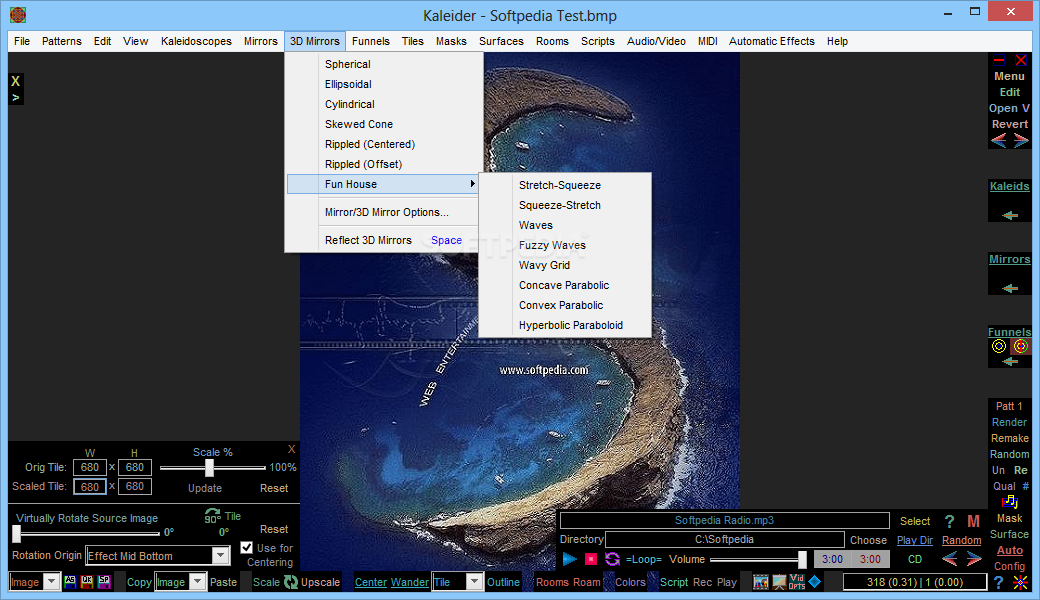
Task: Click the arrow under Funnels
Action: pos(1009,361)
